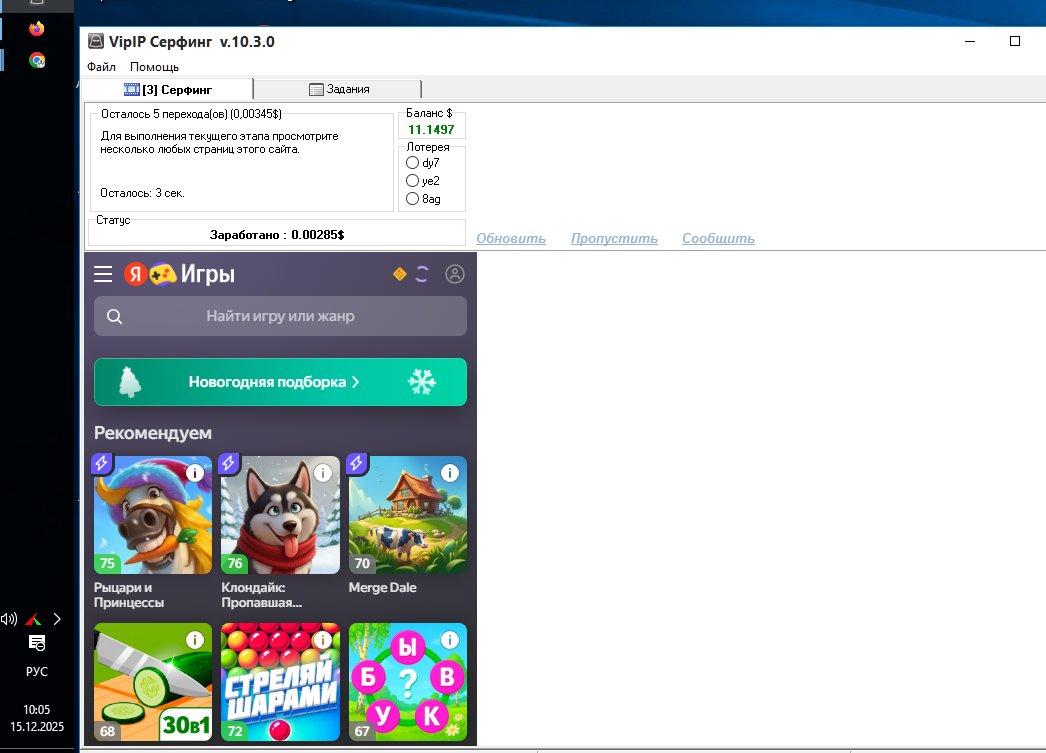
Task: Click the Найти игру или жанр search field
Action: coord(280,316)
